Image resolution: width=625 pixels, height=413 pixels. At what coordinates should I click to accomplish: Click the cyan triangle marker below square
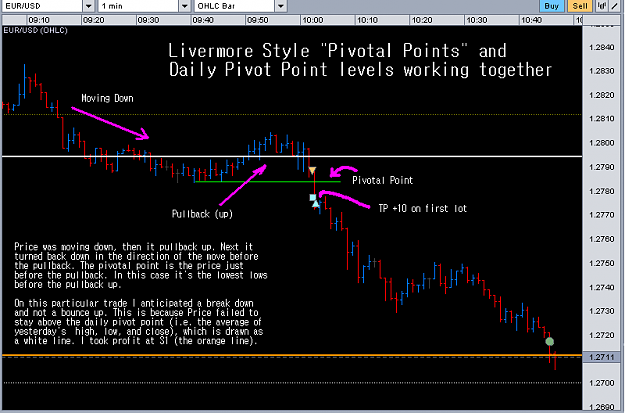pyautogui.click(x=316, y=204)
